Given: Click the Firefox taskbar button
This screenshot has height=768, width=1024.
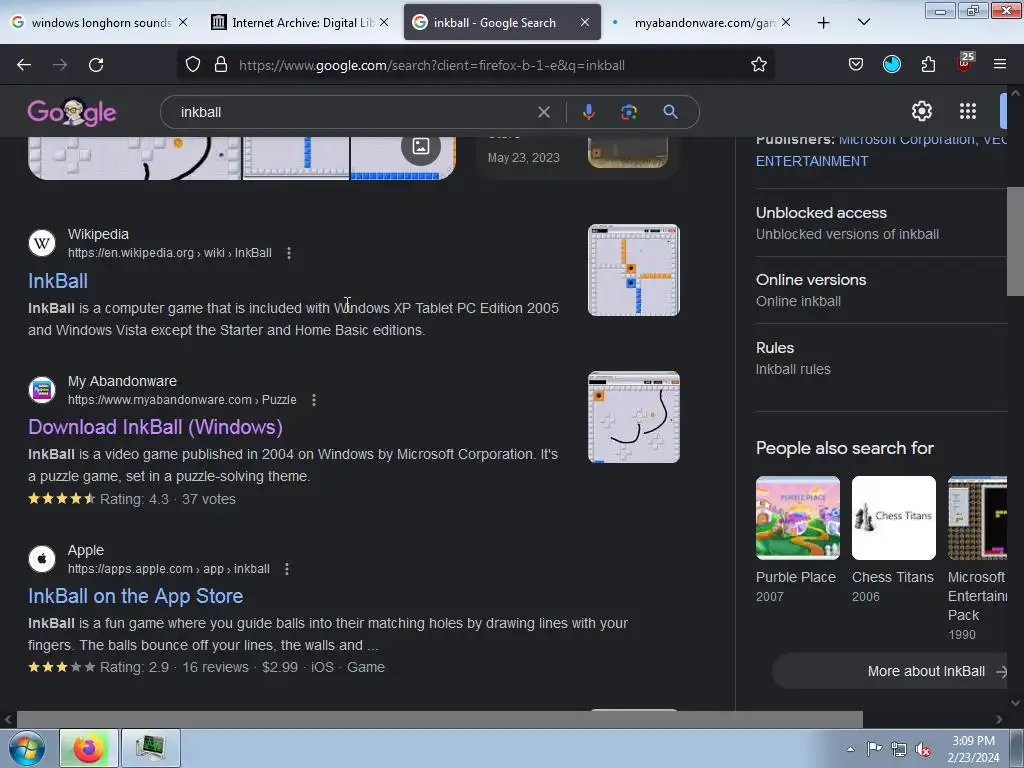Looking at the screenshot, I should [89, 748].
